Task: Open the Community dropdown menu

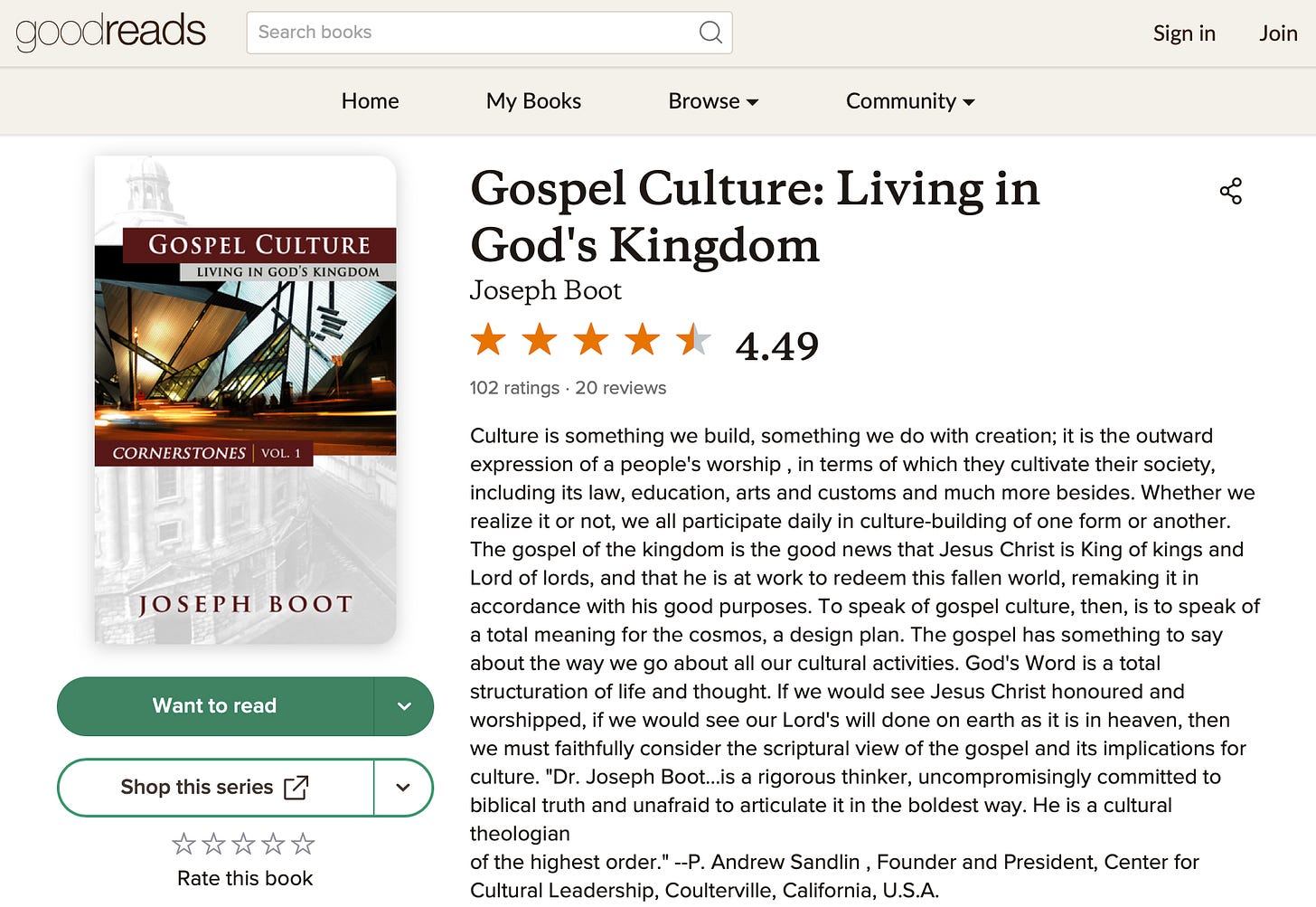Action: pos(910,101)
